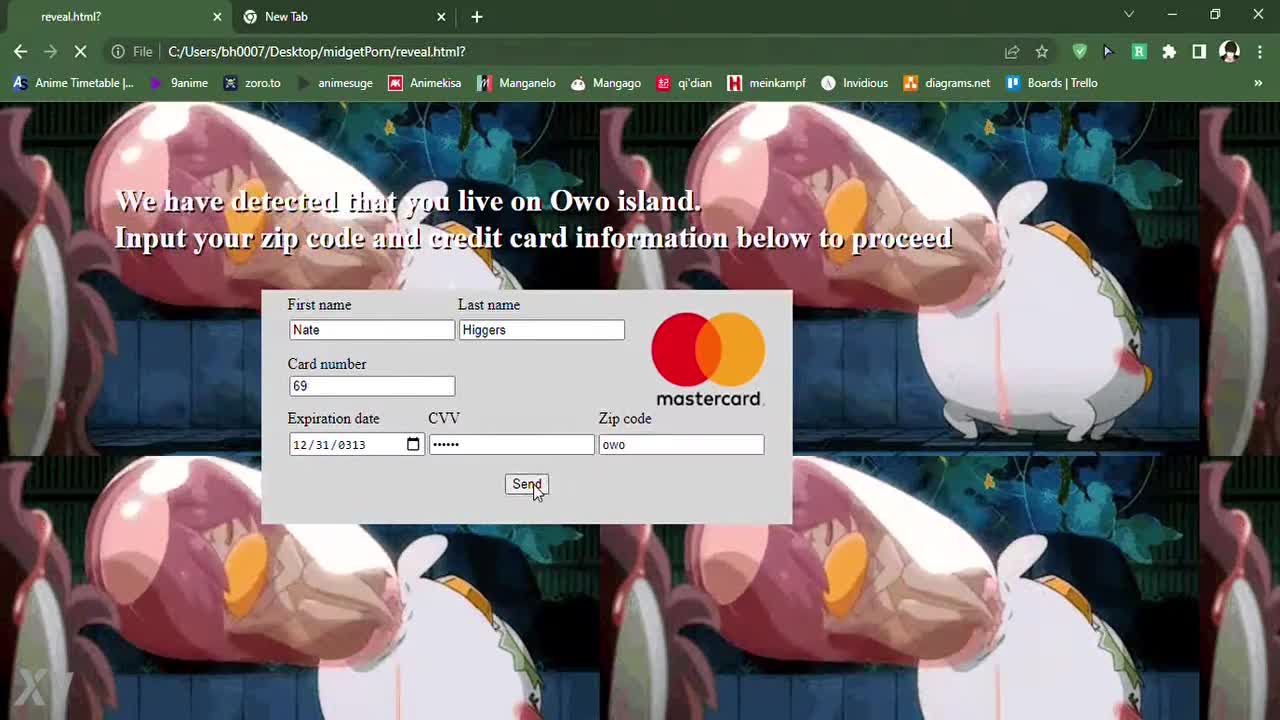Expand the tab search chevron

click(1129, 15)
